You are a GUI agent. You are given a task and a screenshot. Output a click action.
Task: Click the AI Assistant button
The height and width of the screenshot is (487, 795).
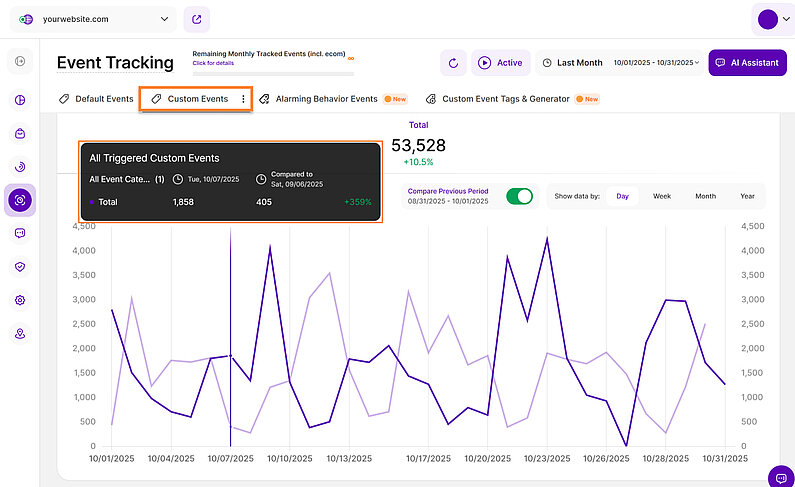pos(744,63)
